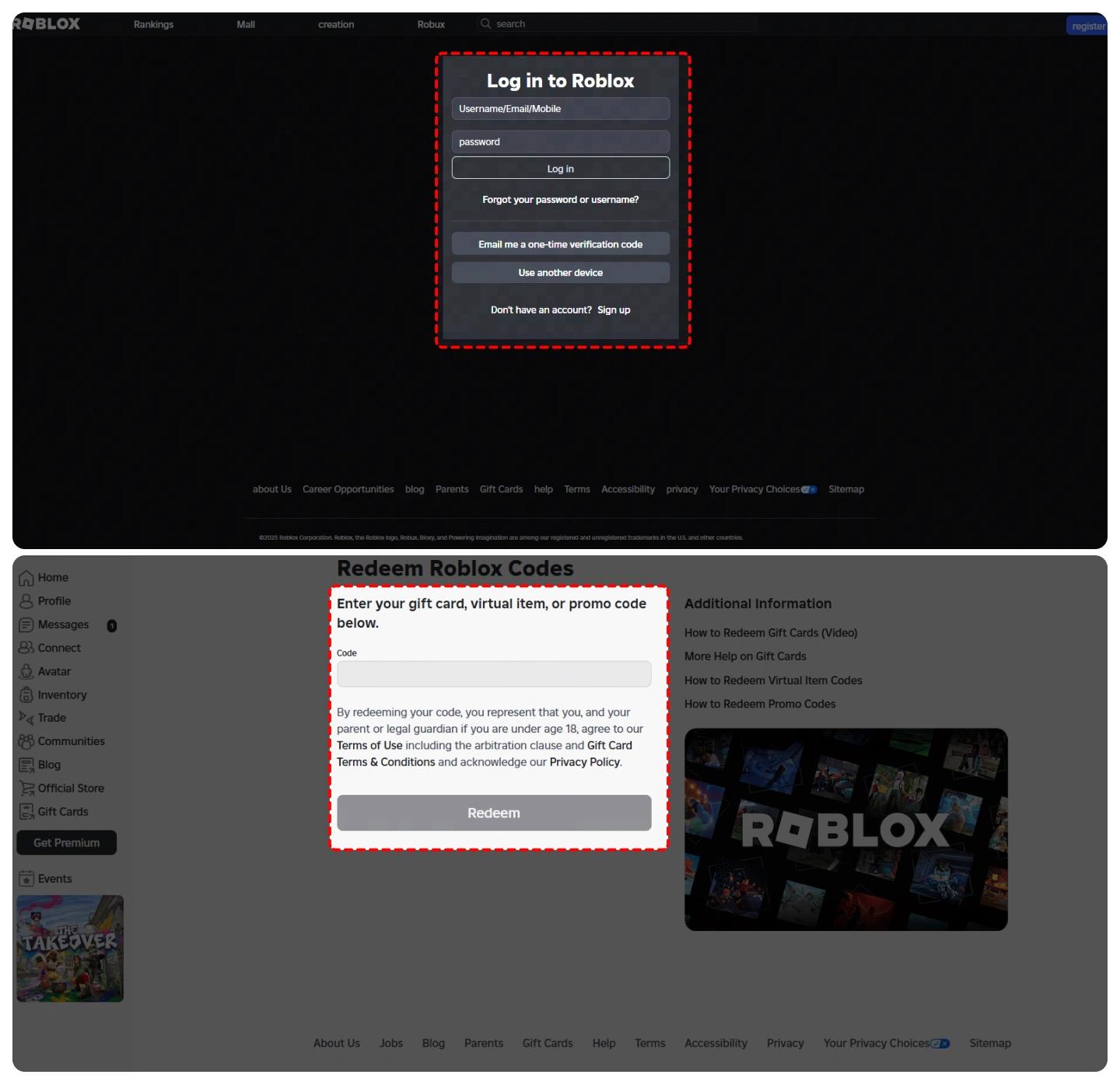Focus the Username/Email/Mobile field
Viewport: 1120px width, 1085px height.
(561, 109)
